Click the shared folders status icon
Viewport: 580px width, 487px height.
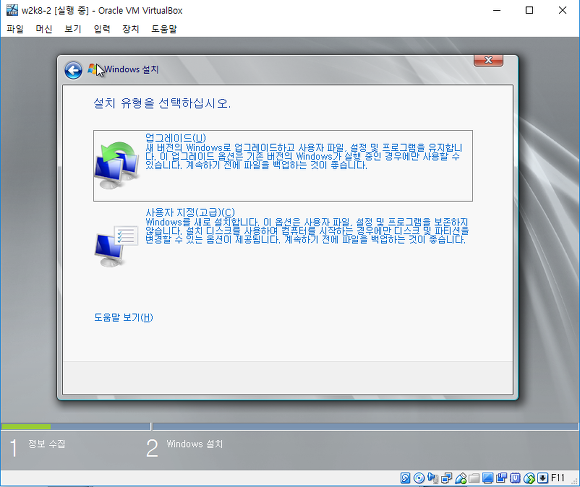(474, 478)
